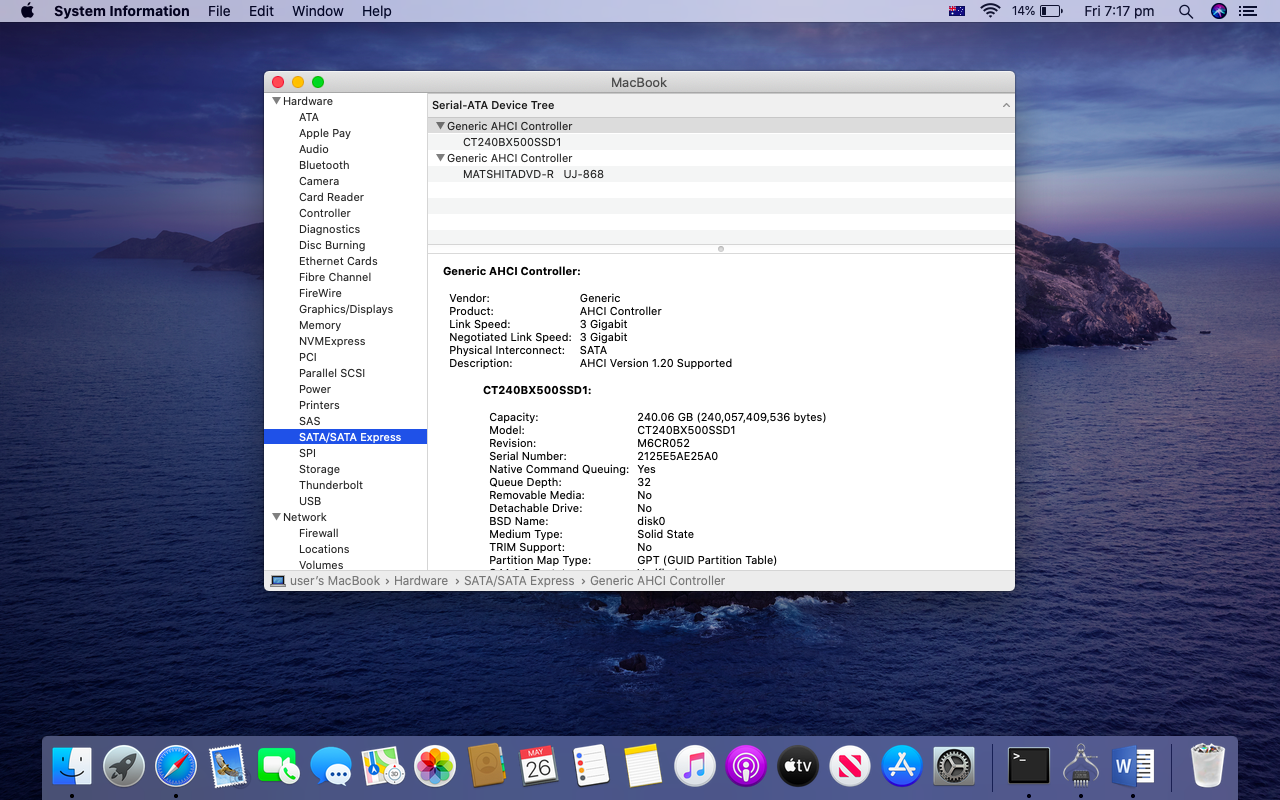Open Microsoft Word in the Dock
The height and width of the screenshot is (800, 1280).
pos(1132,767)
